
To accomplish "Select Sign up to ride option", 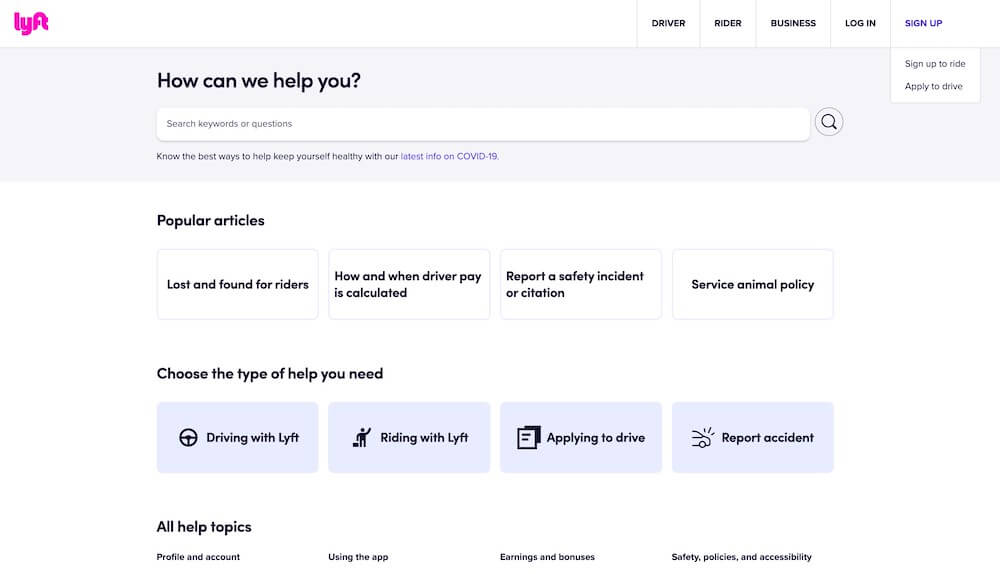I will (935, 64).
